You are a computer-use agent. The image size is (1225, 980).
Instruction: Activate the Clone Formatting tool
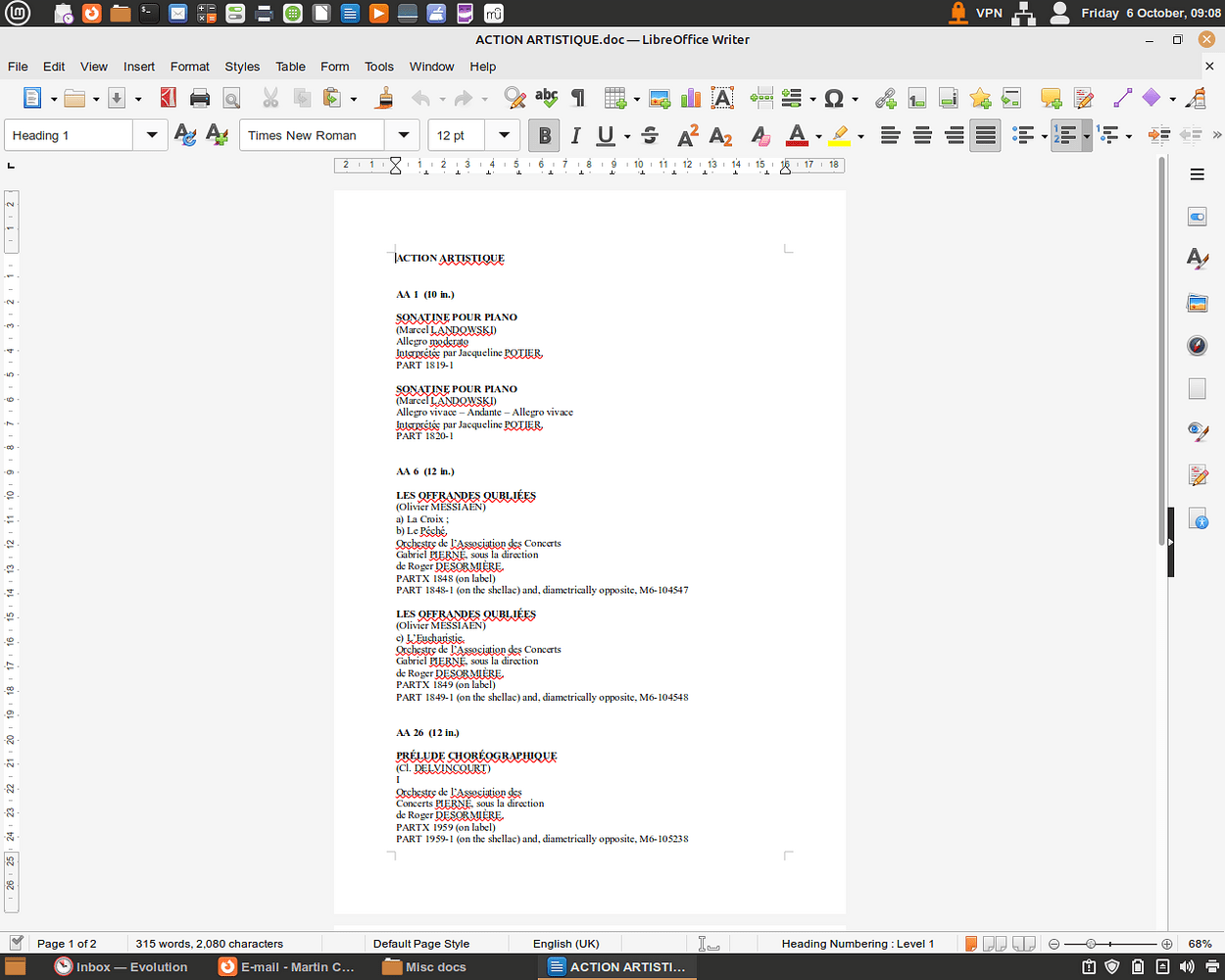click(383, 98)
